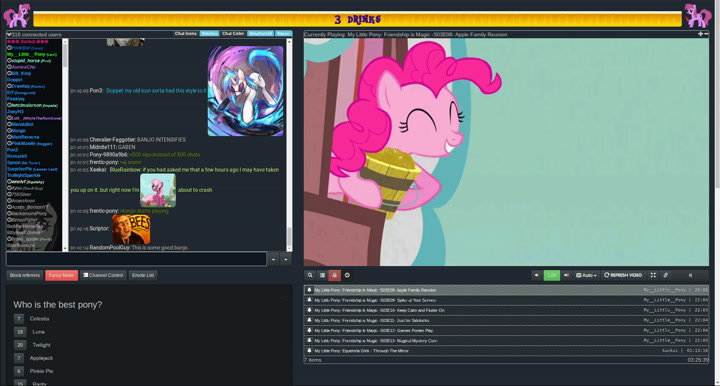Toggle the red Fancy Mode button

(x=62, y=275)
